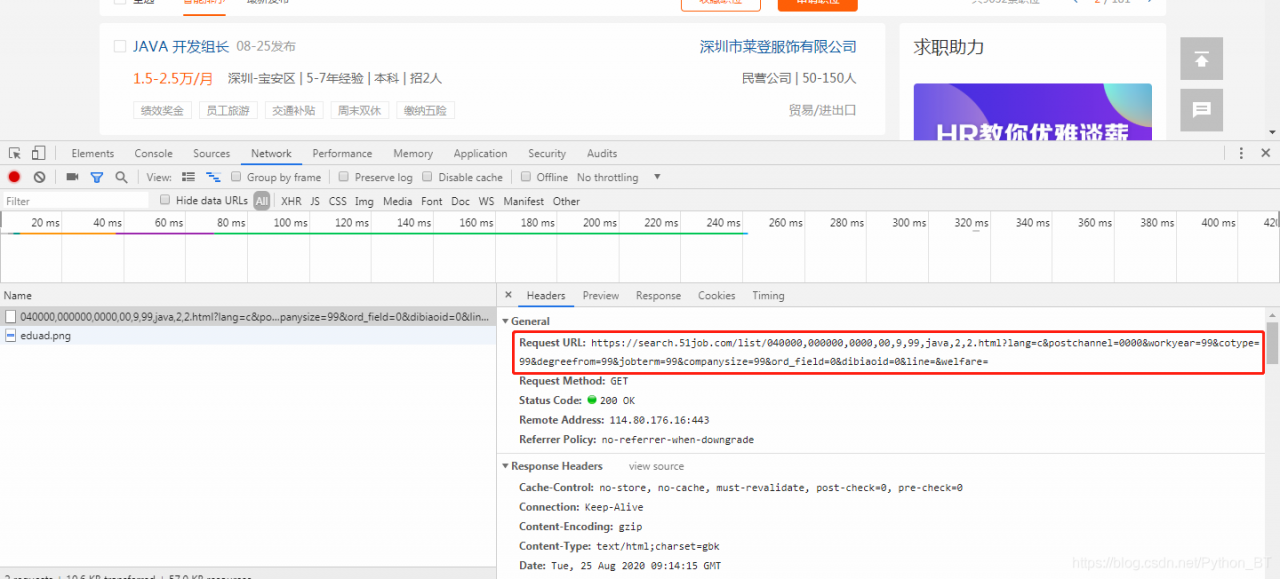
Task: Open 深圳市莱登服饰有限公司 company link
Action: pos(778,47)
